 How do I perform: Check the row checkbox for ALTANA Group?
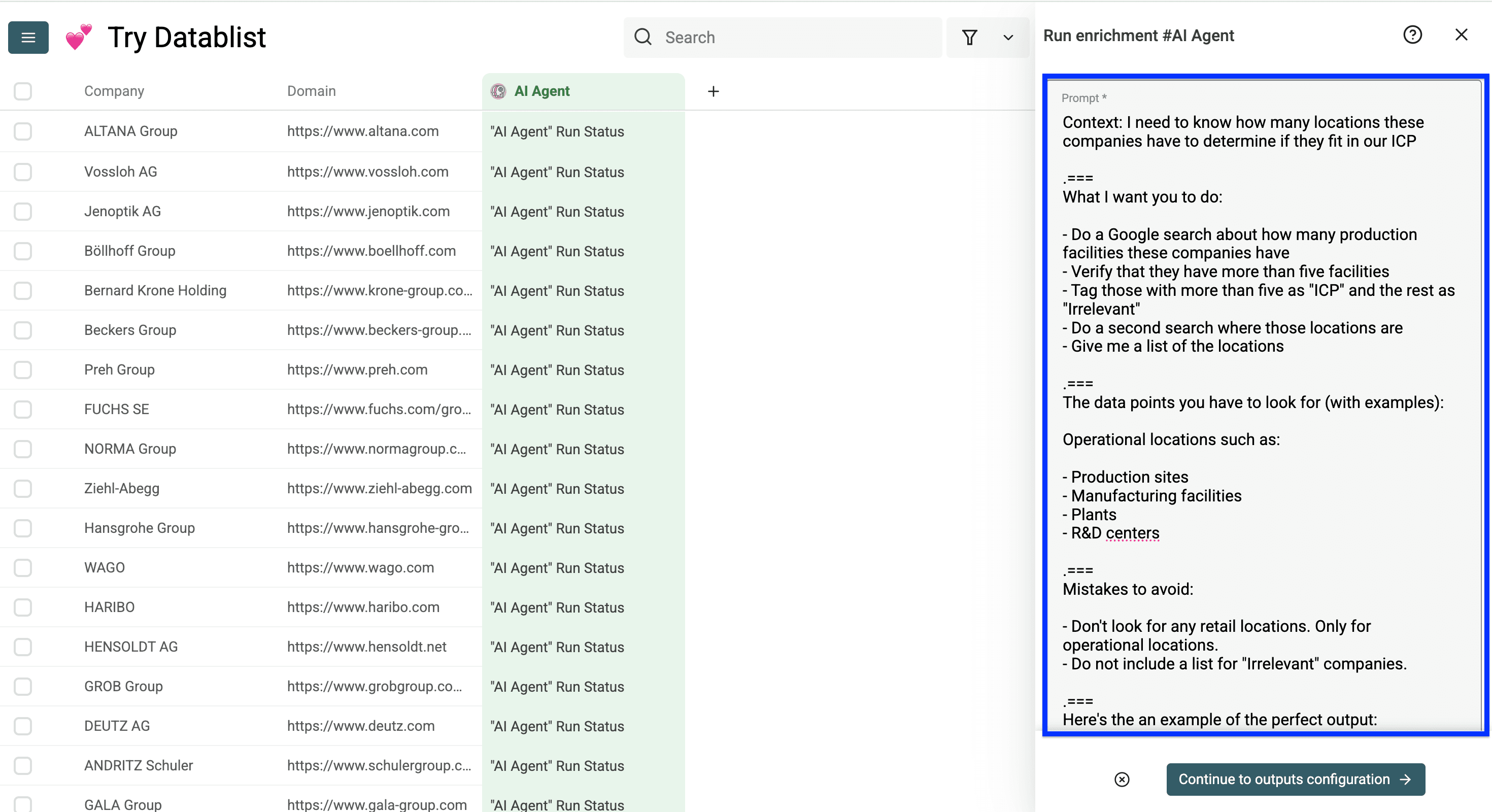[x=23, y=131]
